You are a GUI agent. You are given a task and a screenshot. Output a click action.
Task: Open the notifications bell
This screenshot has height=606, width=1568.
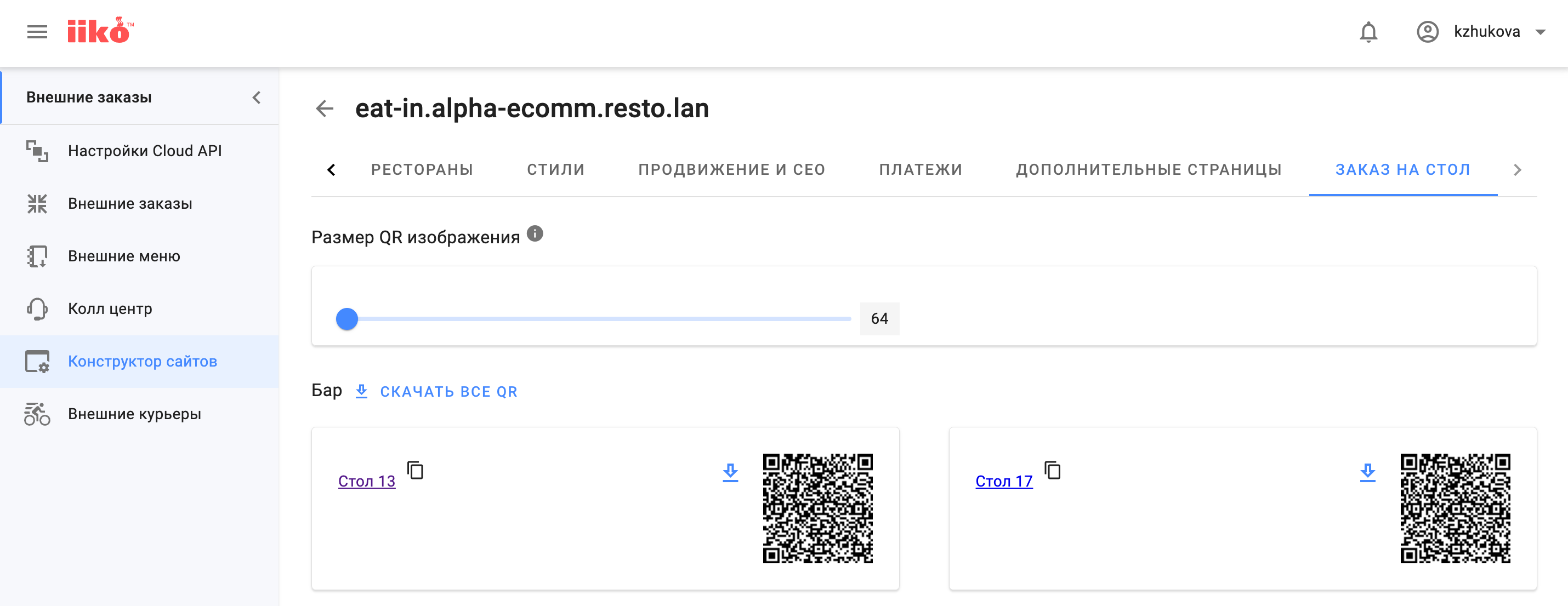[1368, 32]
